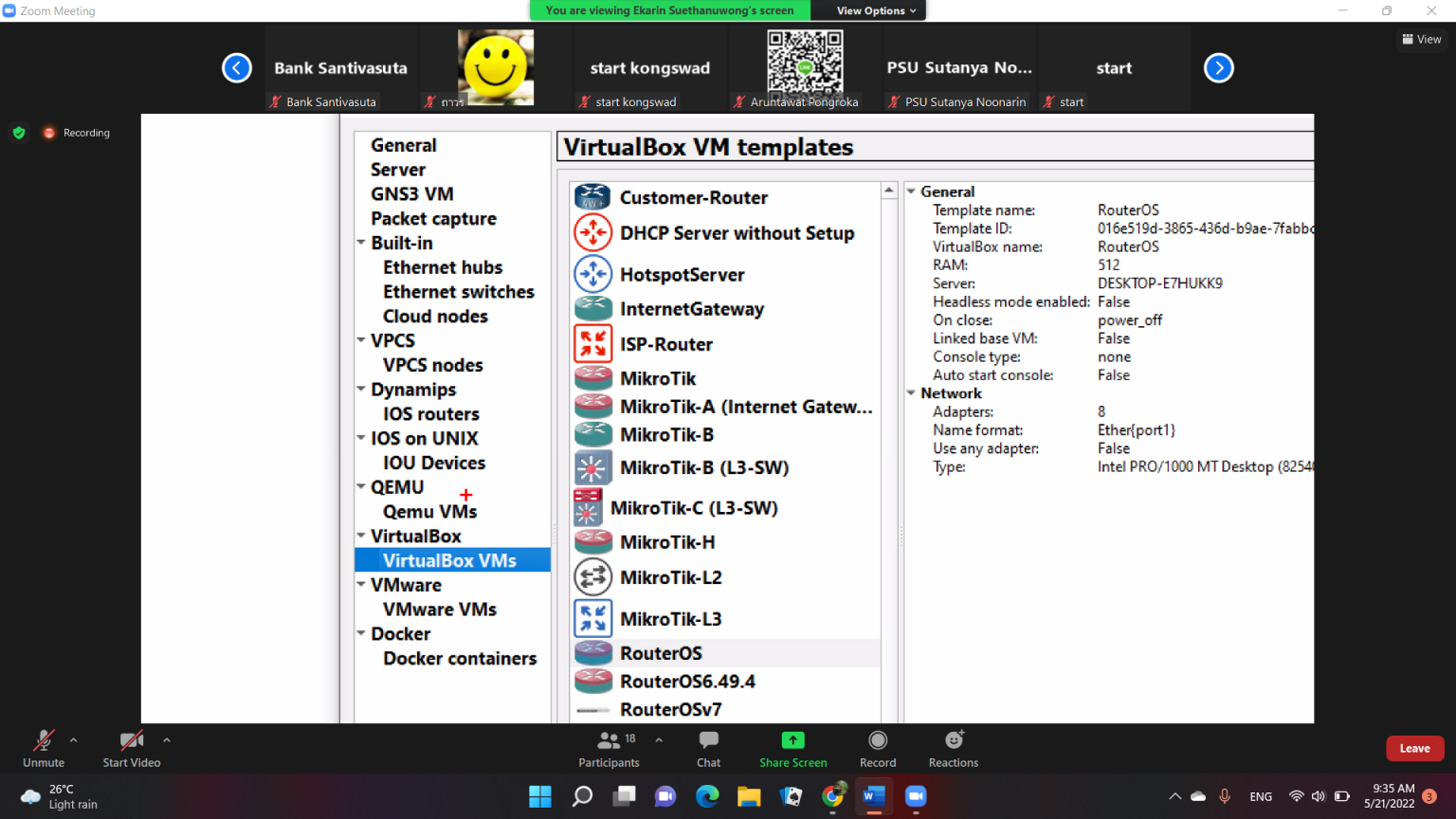1456x819 pixels.
Task: Open Microsoft Edge from the taskbar
Action: click(x=707, y=796)
